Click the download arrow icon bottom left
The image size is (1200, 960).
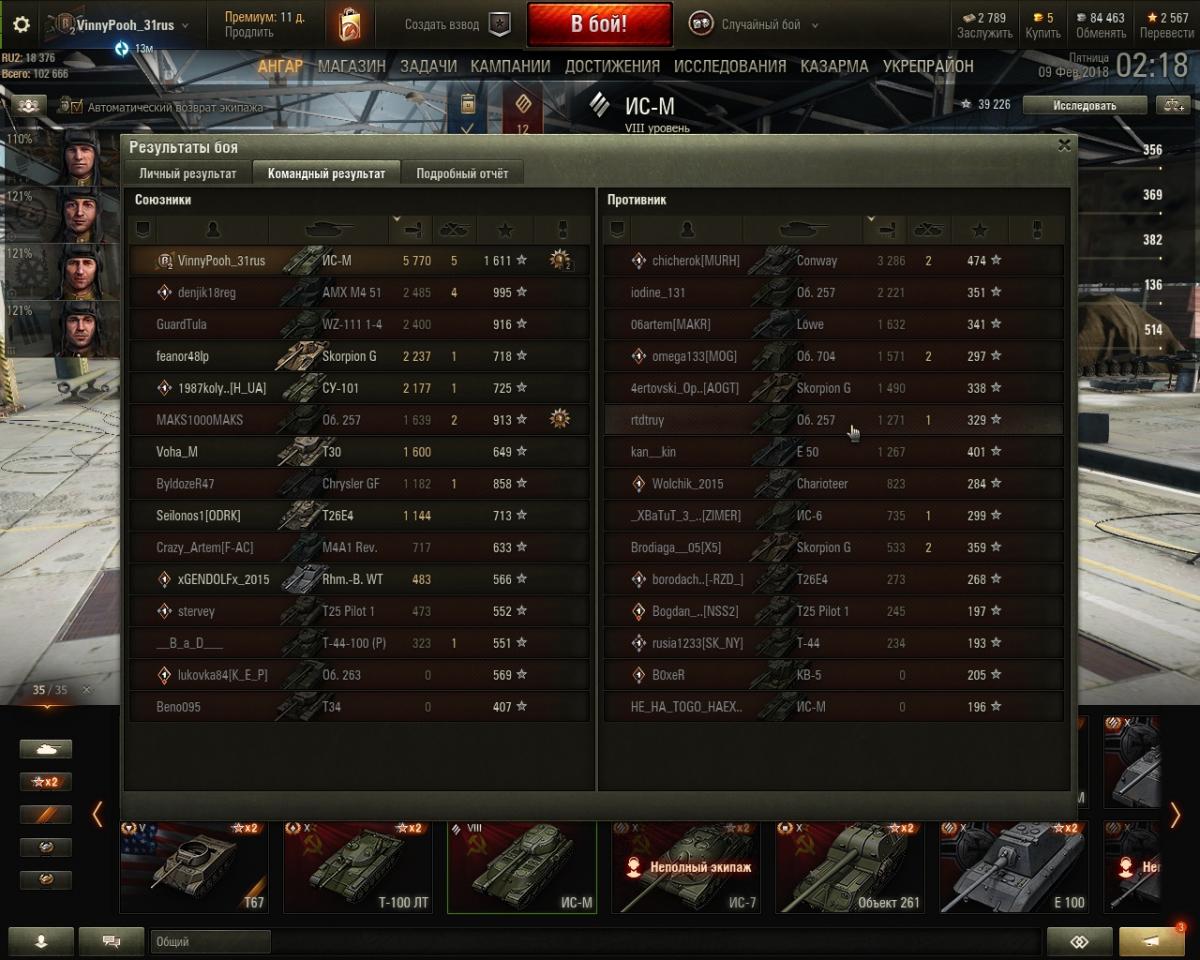point(41,941)
